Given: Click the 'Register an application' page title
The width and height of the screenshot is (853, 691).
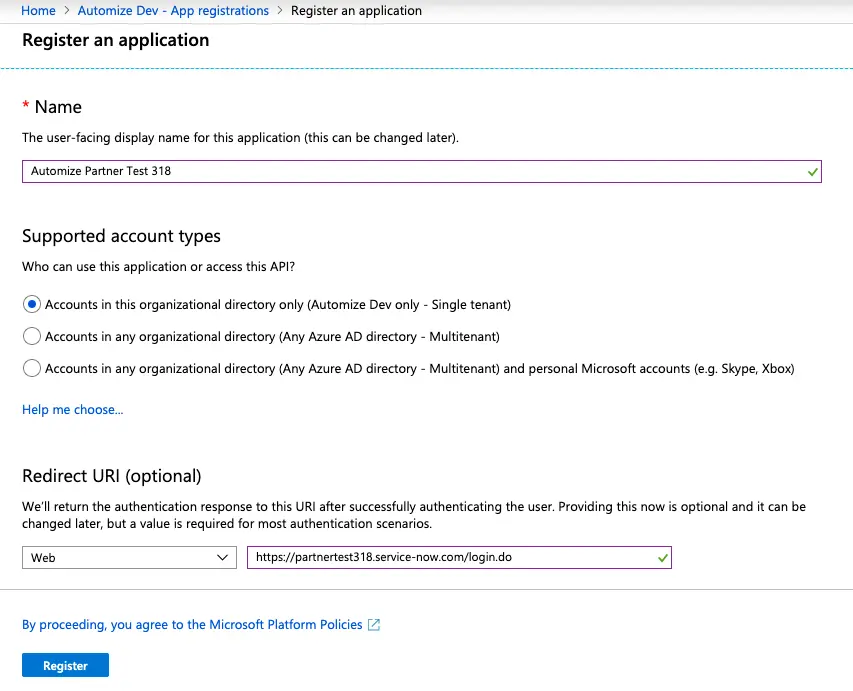Looking at the screenshot, I should (x=115, y=40).
